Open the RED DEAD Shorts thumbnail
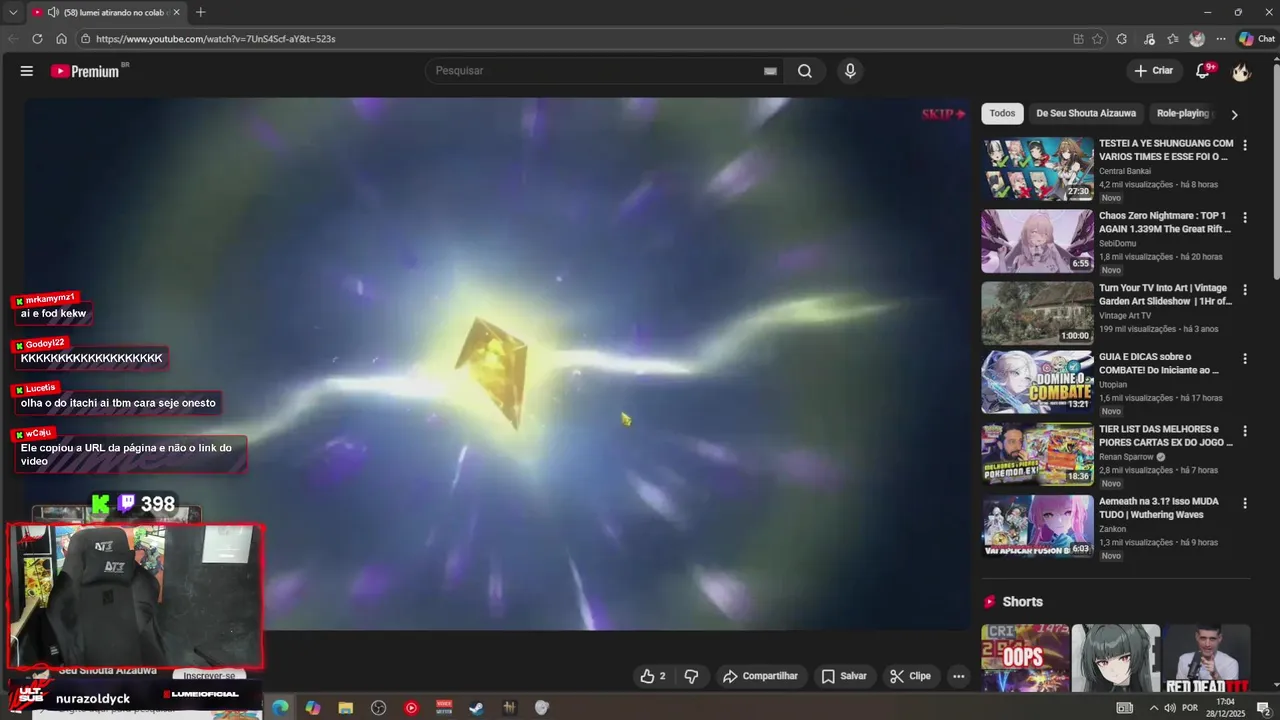Image resolution: width=1280 pixels, height=720 pixels. 1207,658
